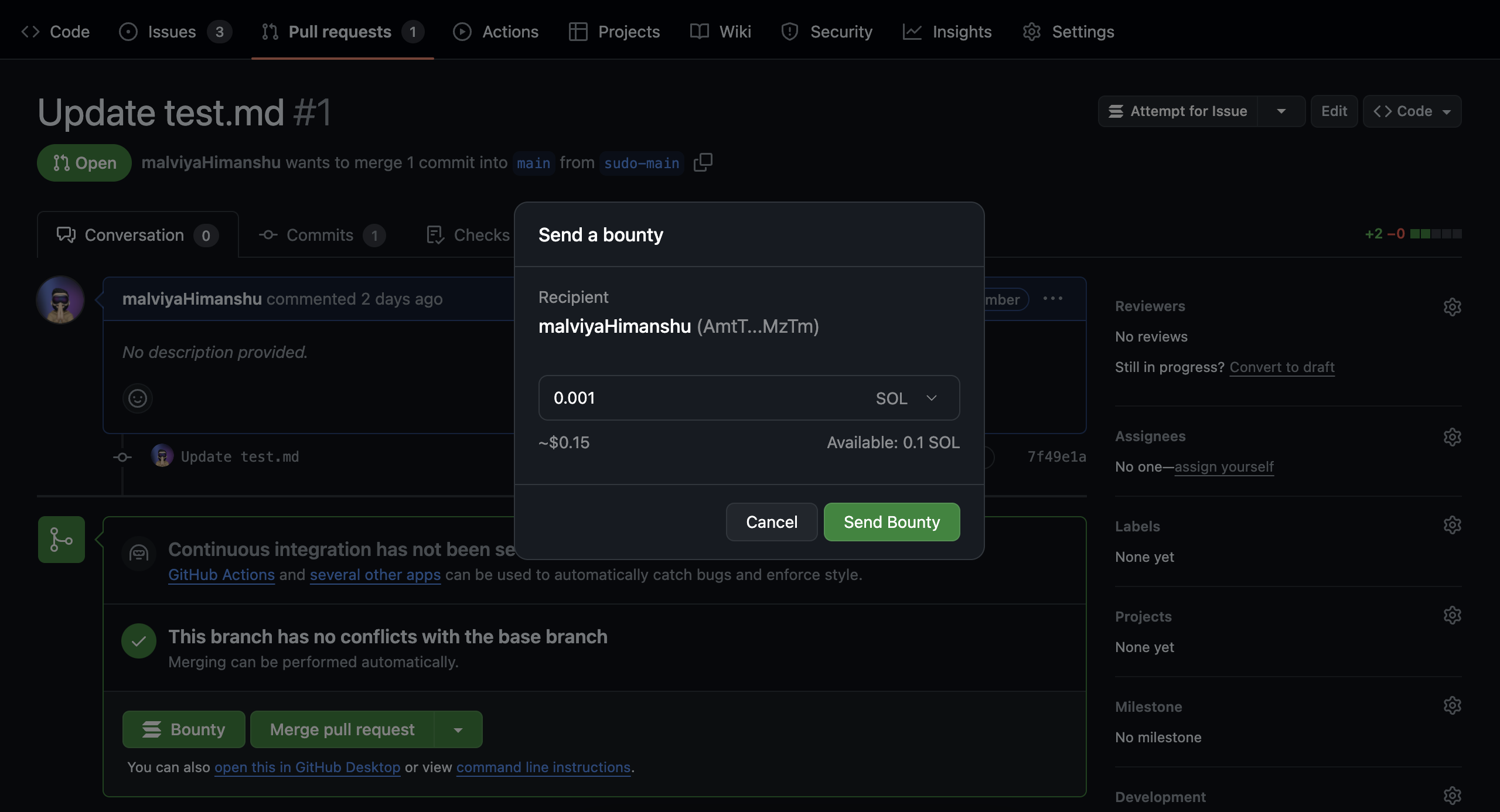The image size is (1500, 812).
Task: Open the Code dropdown button
Action: click(1412, 111)
